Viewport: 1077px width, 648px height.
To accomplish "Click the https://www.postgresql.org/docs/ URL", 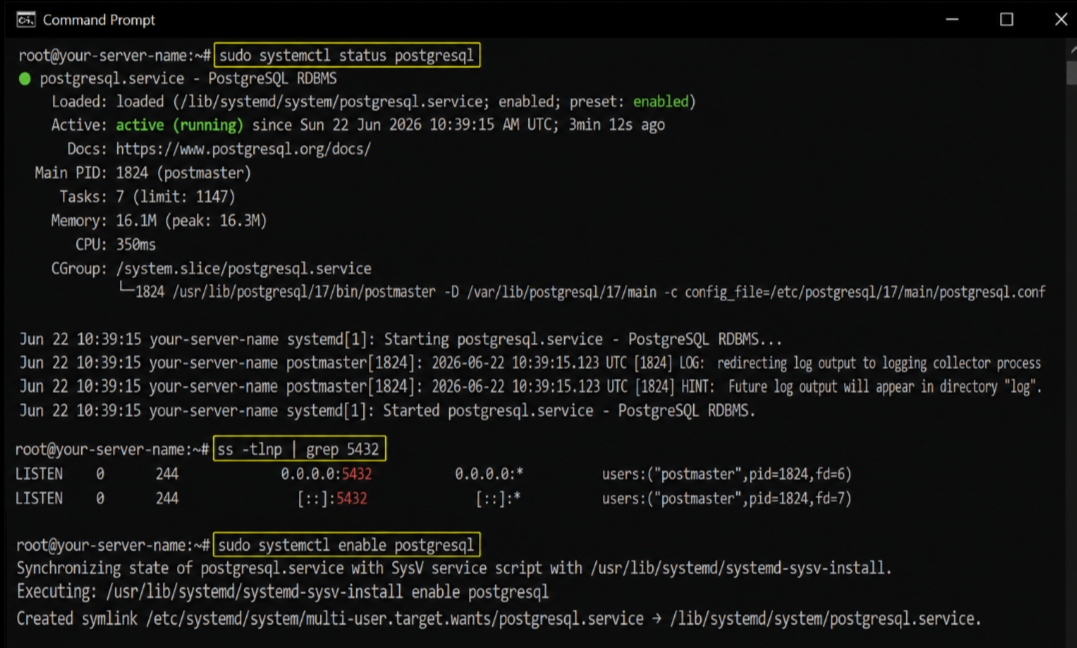I will click(x=243, y=149).
